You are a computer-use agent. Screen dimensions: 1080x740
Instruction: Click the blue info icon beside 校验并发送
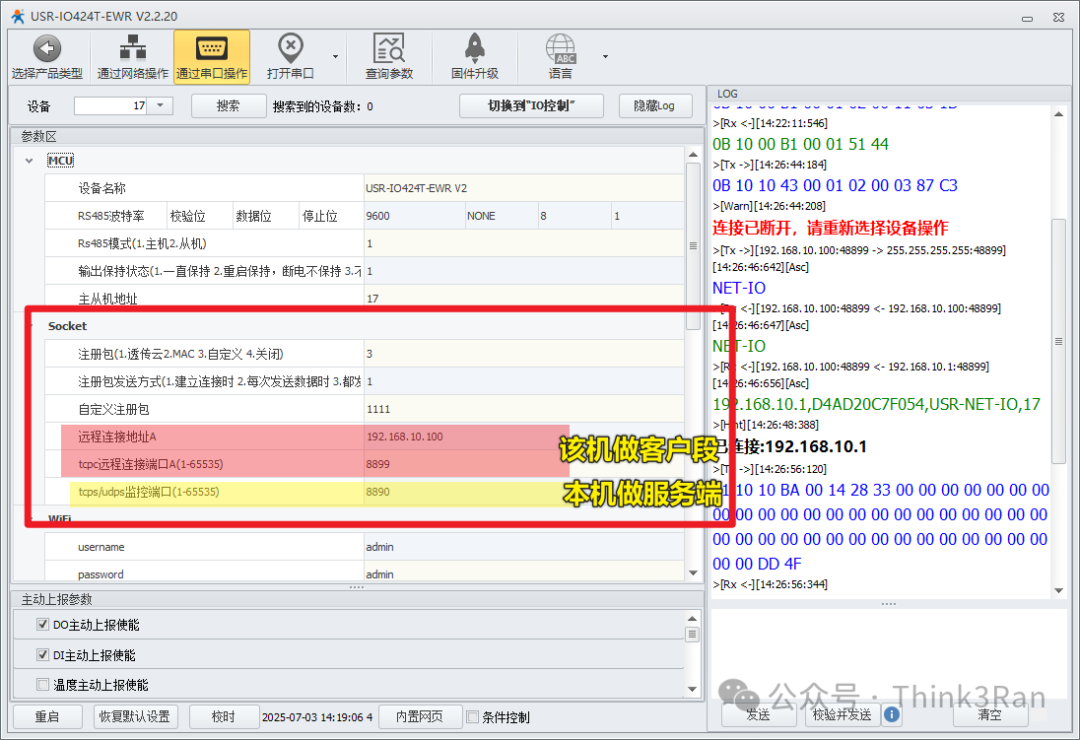[x=891, y=715]
